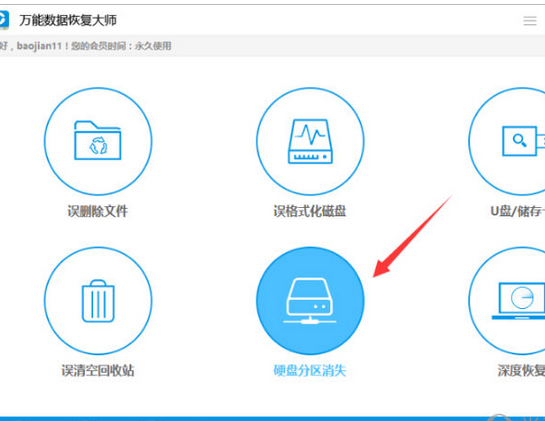Launch the 深度恢复 laptop scan icon
Viewport: 545px width, 421px height.
point(507,301)
